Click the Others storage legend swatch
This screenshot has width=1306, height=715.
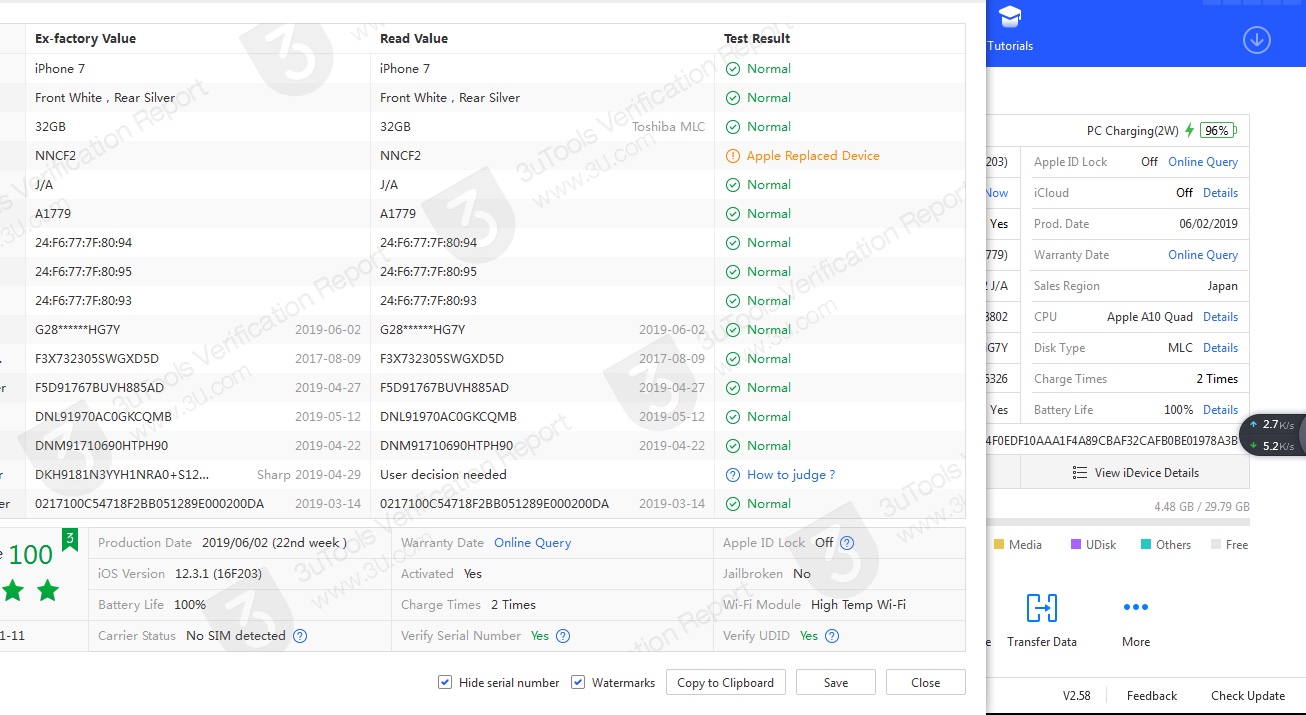(1145, 545)
